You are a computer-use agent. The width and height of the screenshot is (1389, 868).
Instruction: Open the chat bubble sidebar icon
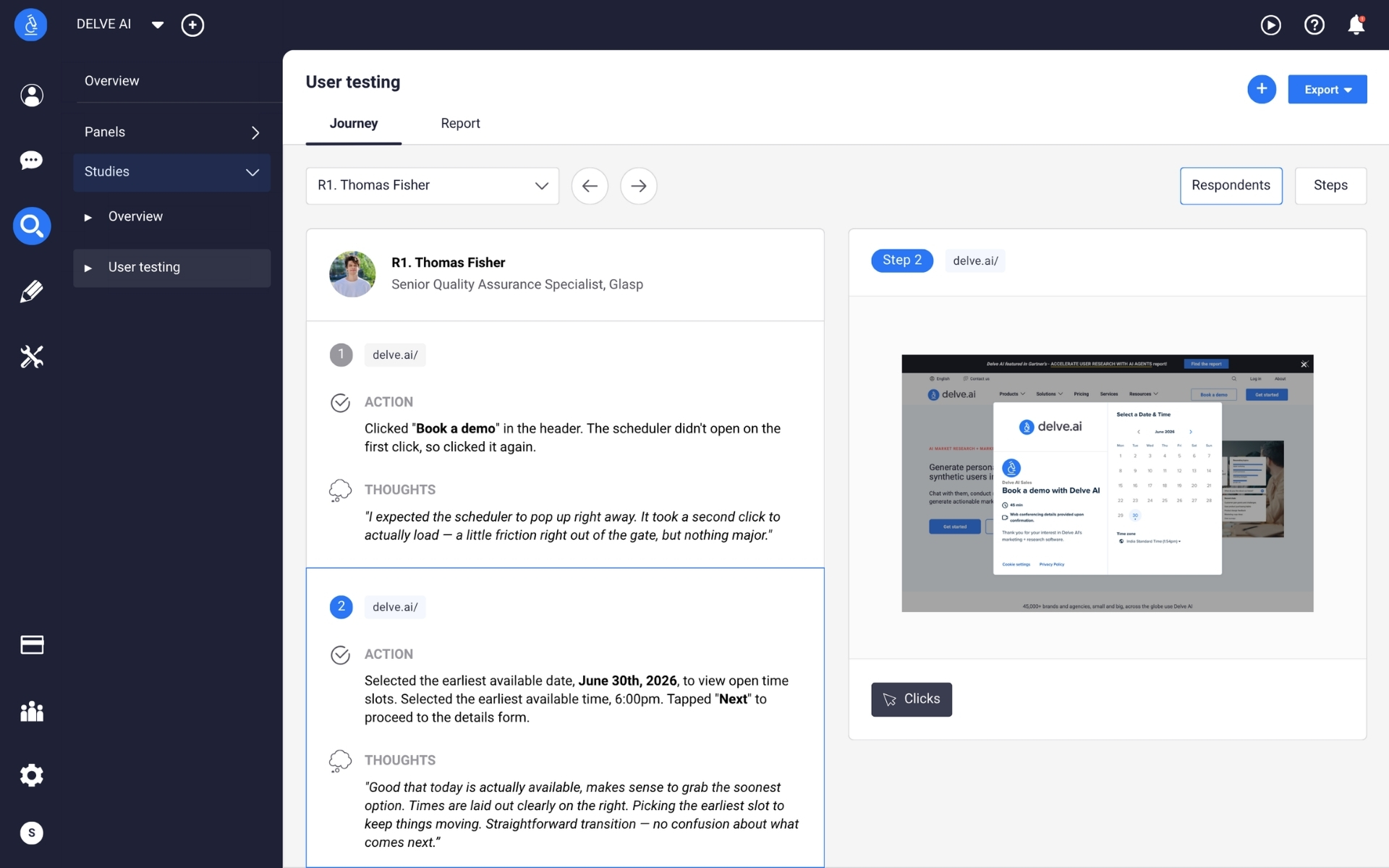pyautogui.click(x=31, y=160)
